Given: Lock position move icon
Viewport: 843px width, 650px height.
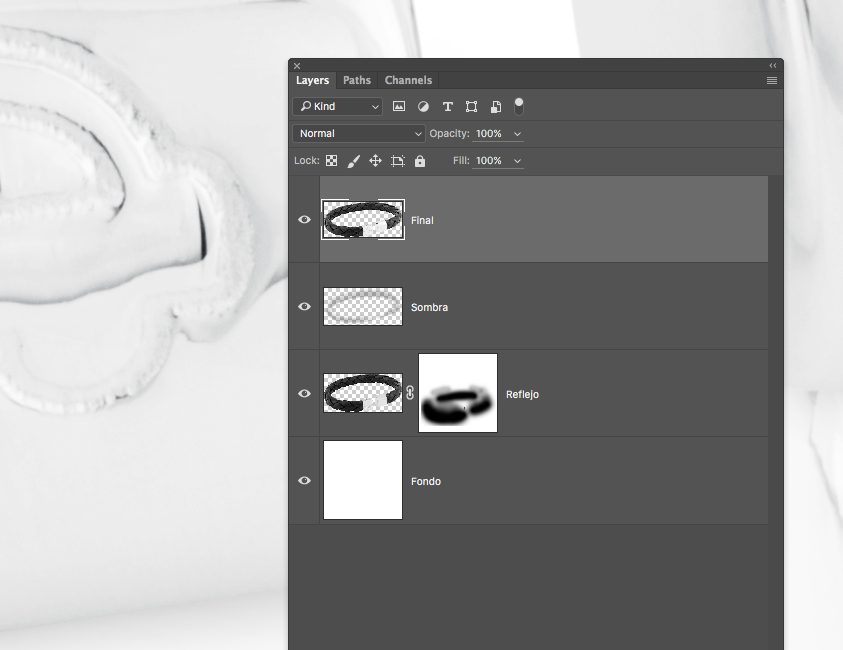Looking at the screenshot, I should 376,161.
